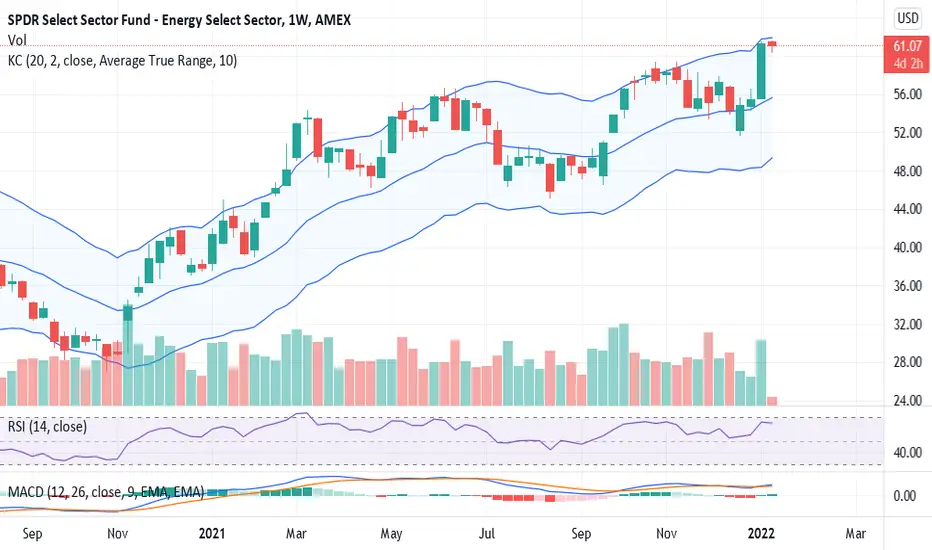Select the SPDR Energy Select Sector title

[x=179, y=20]
